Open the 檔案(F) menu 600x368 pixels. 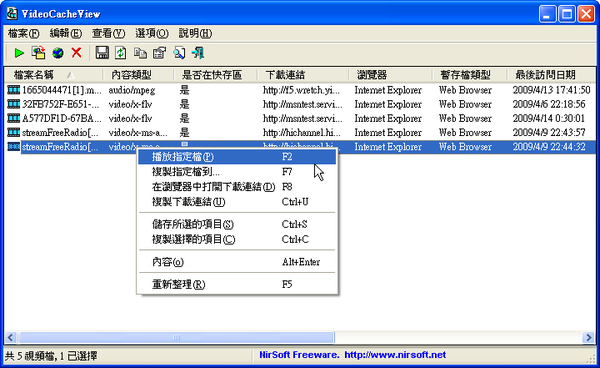coord(23,34)
